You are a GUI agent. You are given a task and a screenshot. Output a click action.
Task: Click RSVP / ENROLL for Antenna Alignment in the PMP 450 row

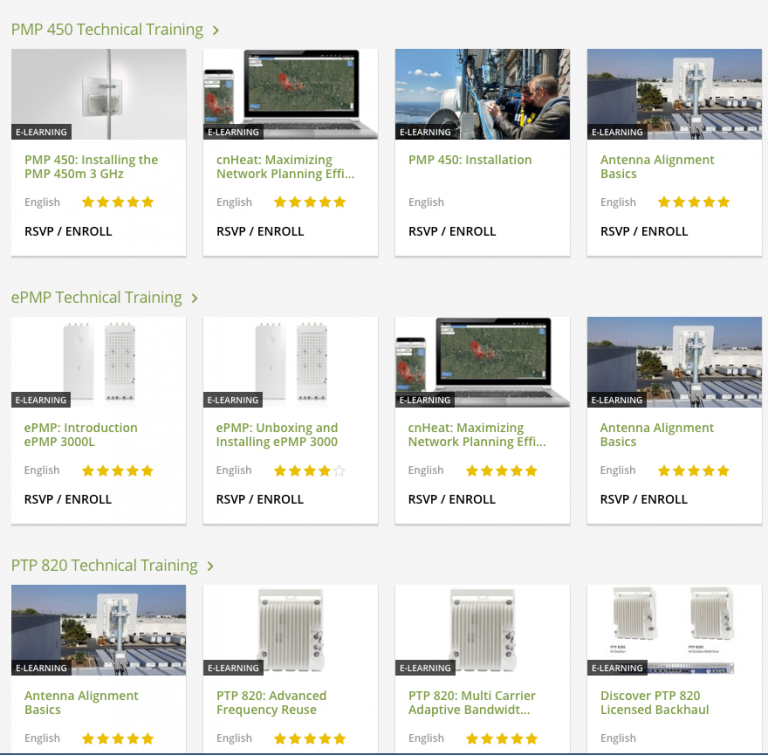click(644, 231)
